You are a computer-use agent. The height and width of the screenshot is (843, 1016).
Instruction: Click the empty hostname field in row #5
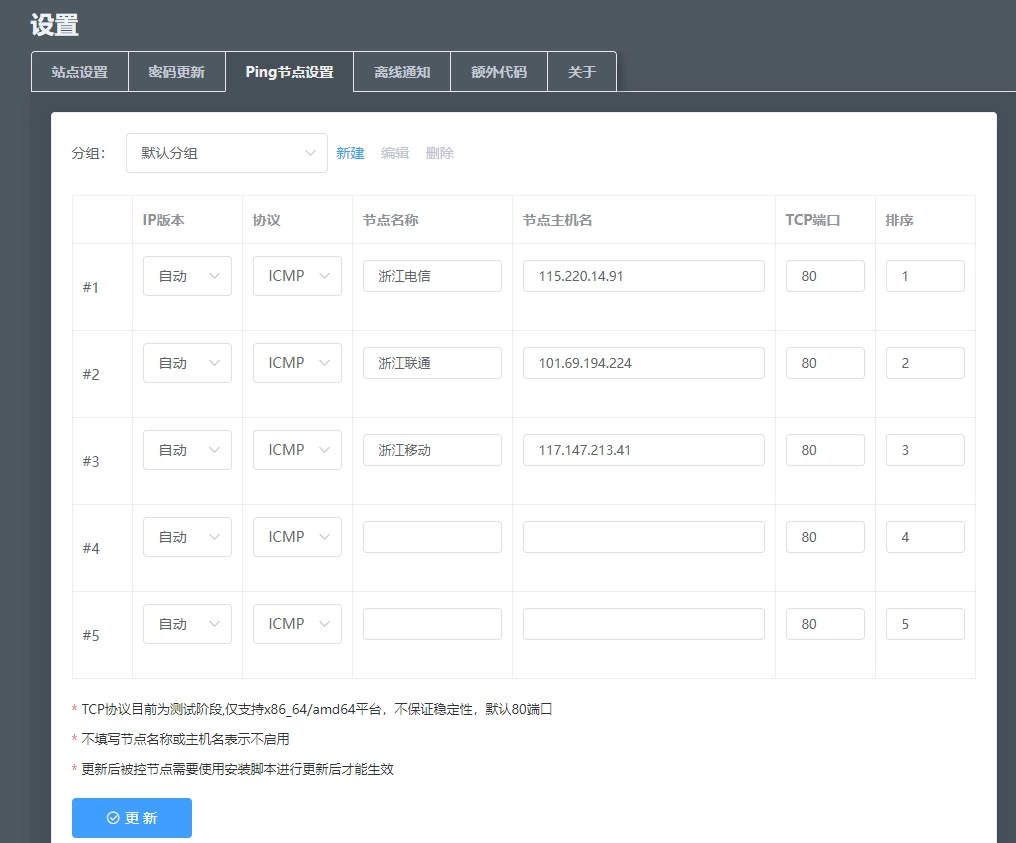pos(643,624)
